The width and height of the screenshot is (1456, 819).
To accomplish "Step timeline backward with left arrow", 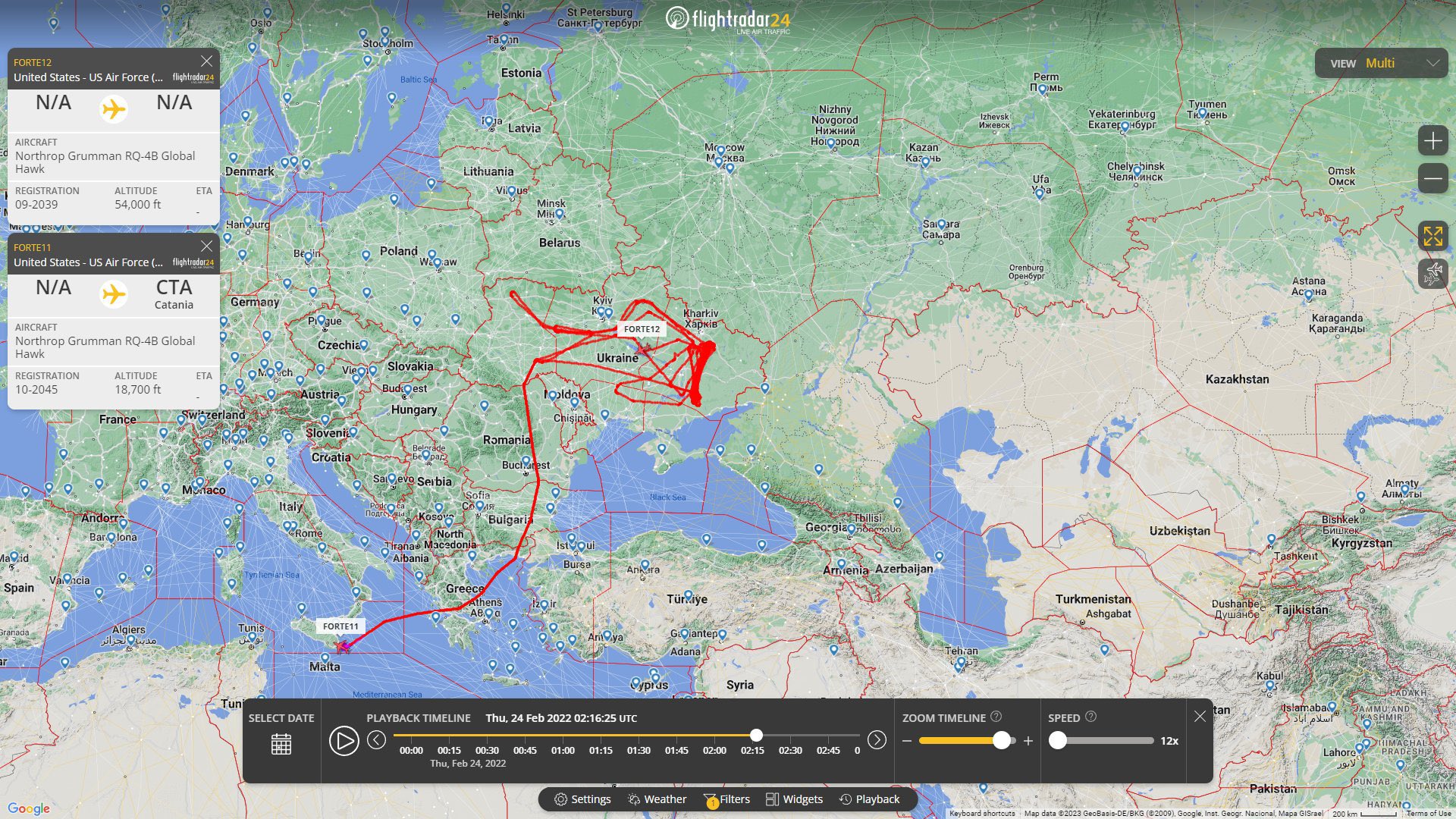I will coord(376,740).
